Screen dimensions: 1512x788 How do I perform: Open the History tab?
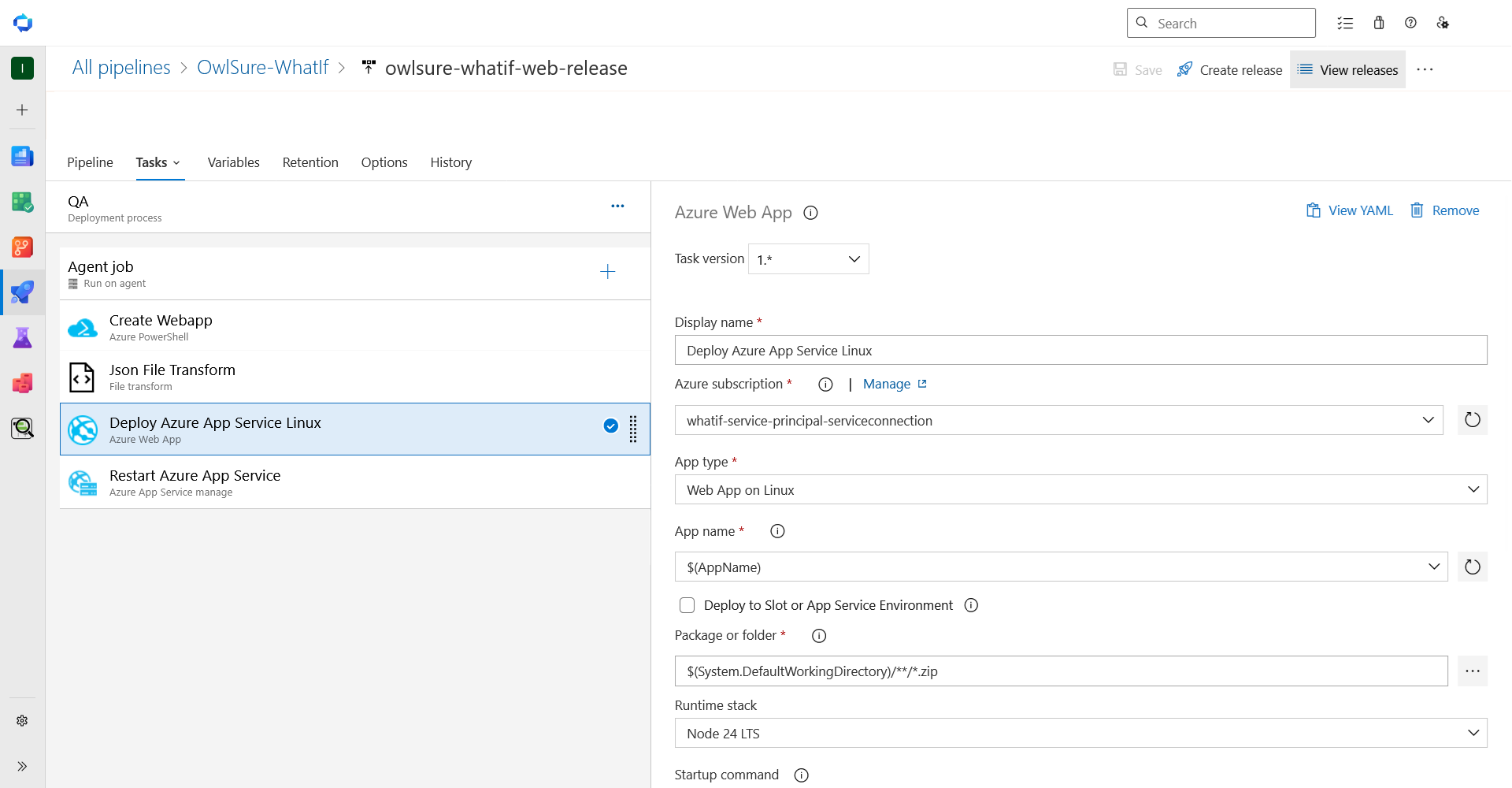[450, 162]
